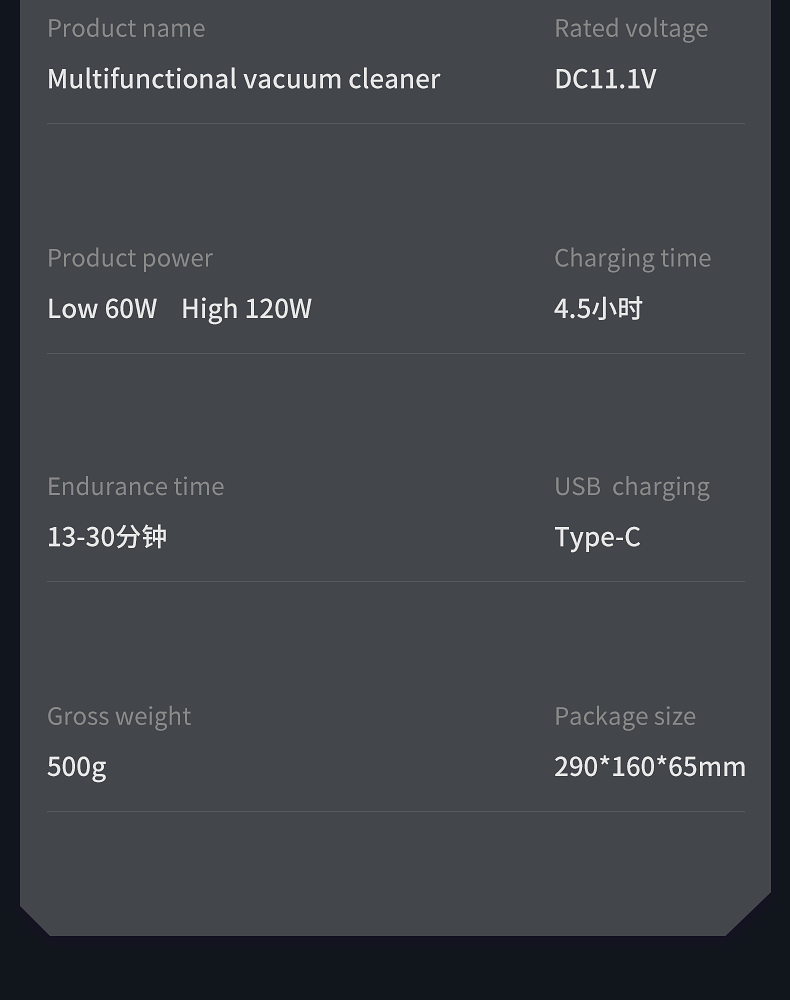
Task: Select the Multifunctional vacuum cleaner text
Action: point(244,79)
